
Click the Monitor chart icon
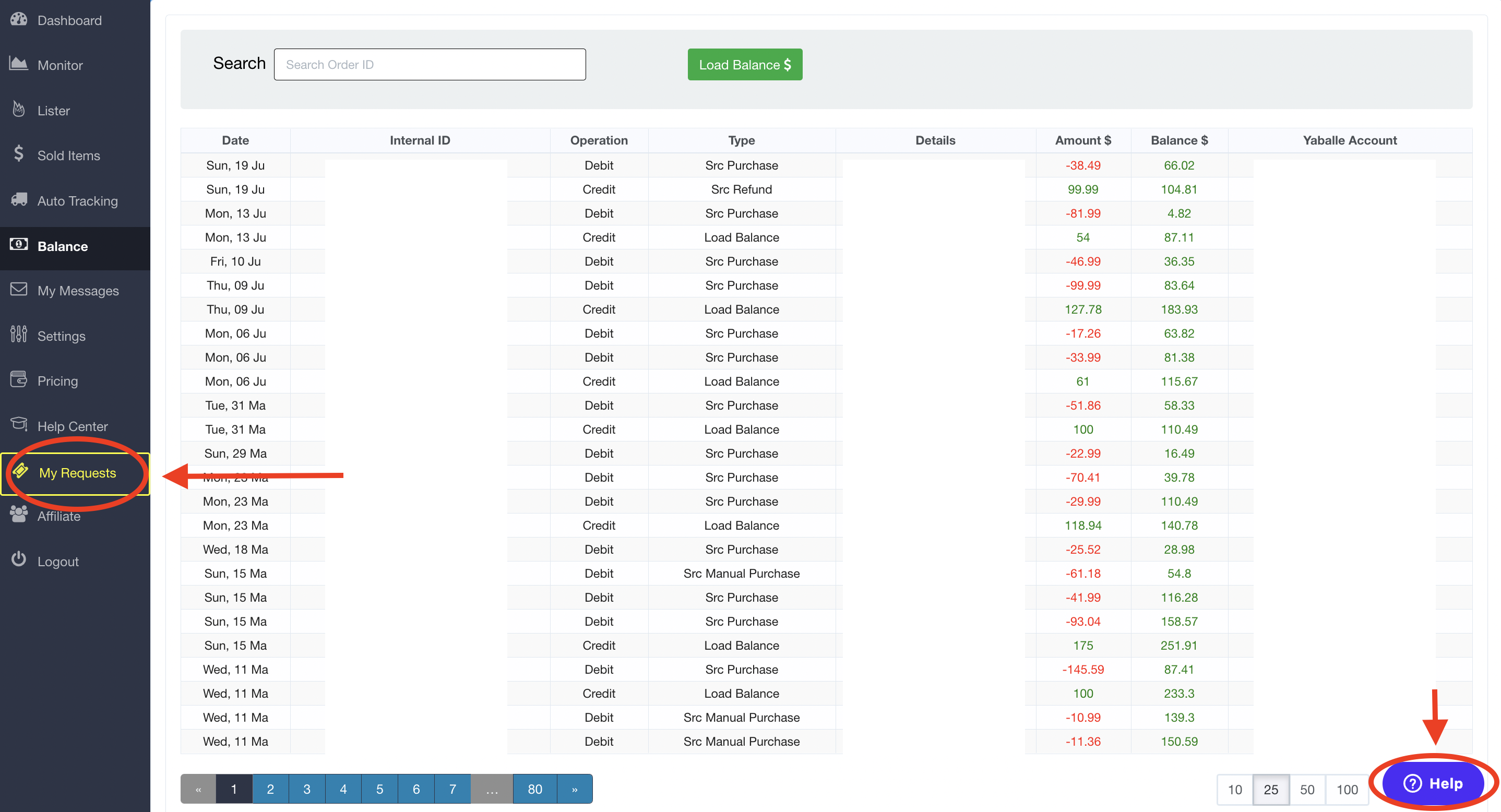pos(19,64)
